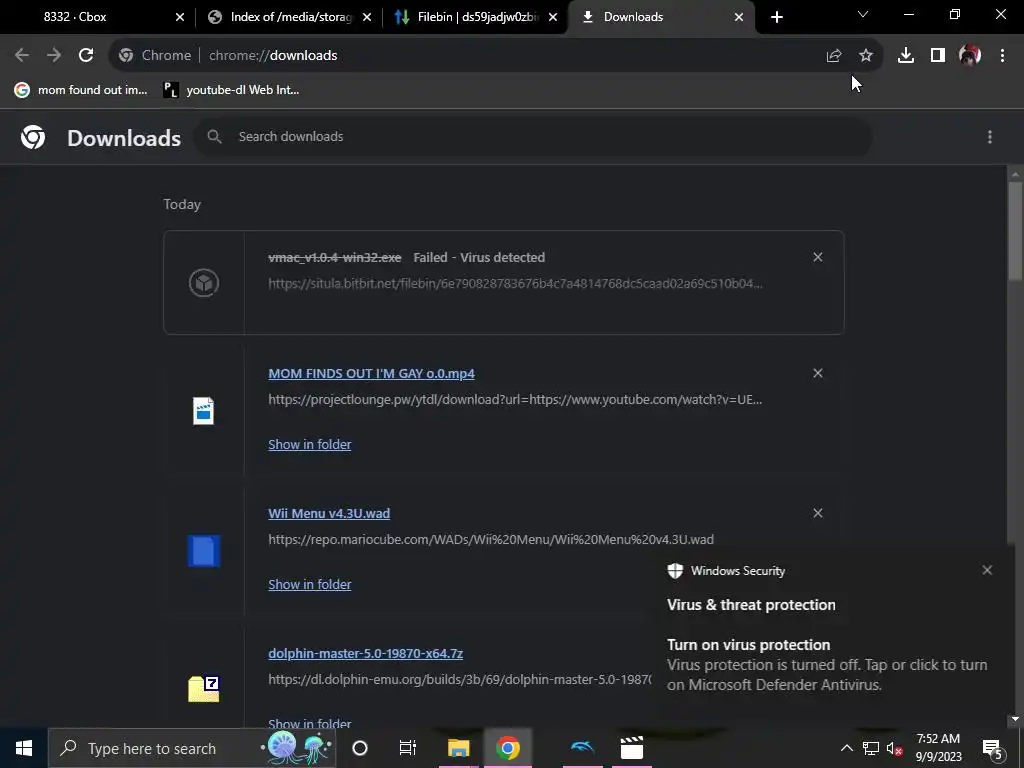
Task: Click the mp4 video file icon
Action: click(x=204, y=411)
